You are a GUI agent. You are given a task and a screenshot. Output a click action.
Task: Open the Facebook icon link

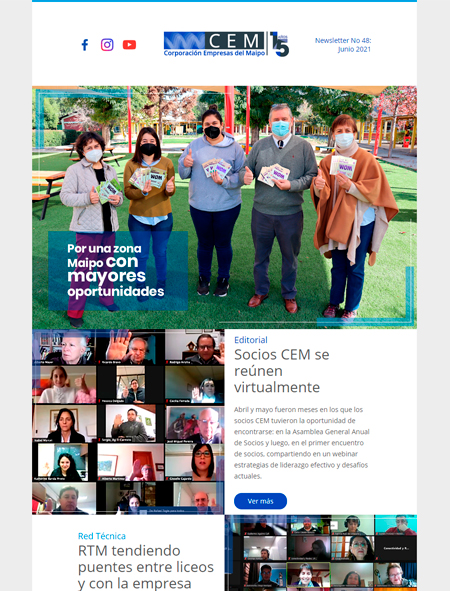click(x=85, y=45)
